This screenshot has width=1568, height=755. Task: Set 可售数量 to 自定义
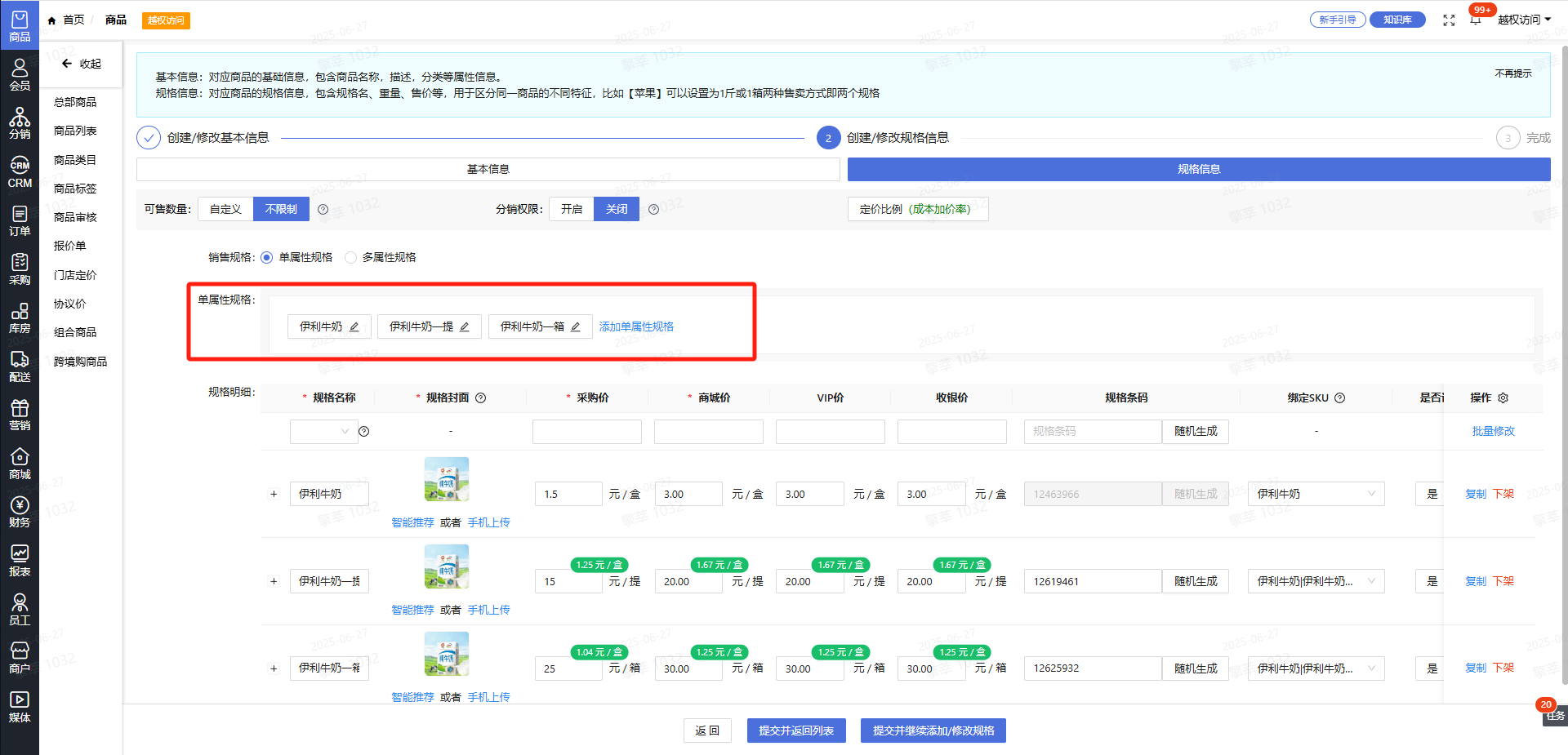click(x=225, y=209)
